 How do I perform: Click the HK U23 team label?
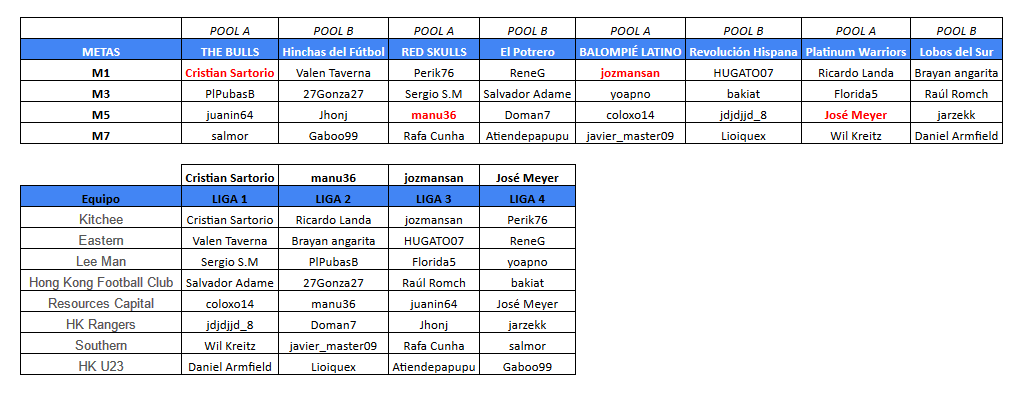[101, 366]
